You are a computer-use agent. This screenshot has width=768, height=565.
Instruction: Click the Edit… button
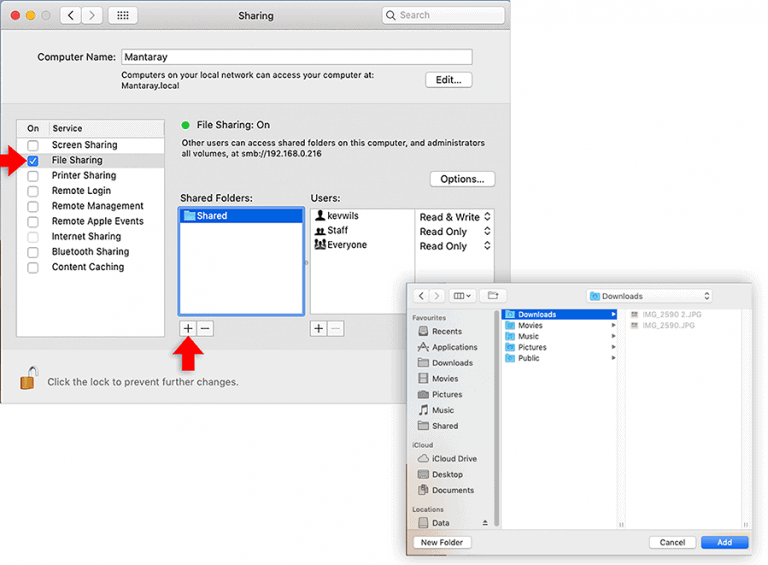point(449,80)
